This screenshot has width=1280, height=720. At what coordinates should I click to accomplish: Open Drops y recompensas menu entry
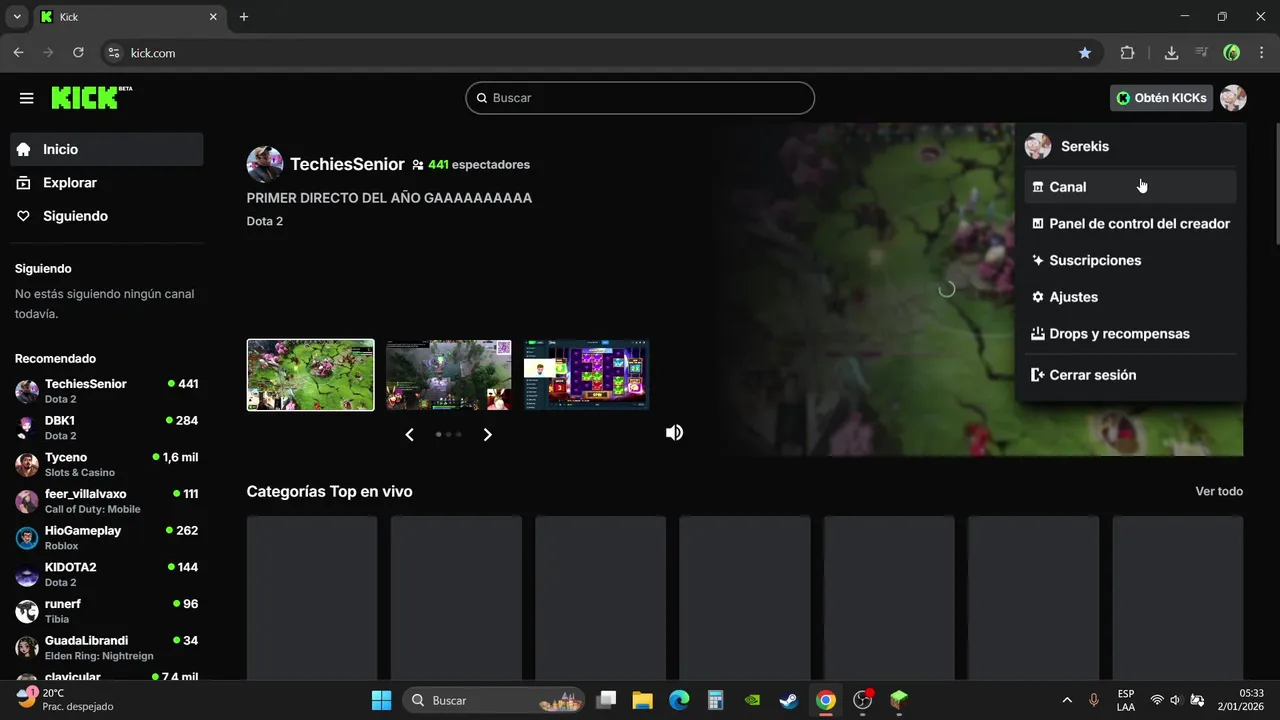[1130, 334]
